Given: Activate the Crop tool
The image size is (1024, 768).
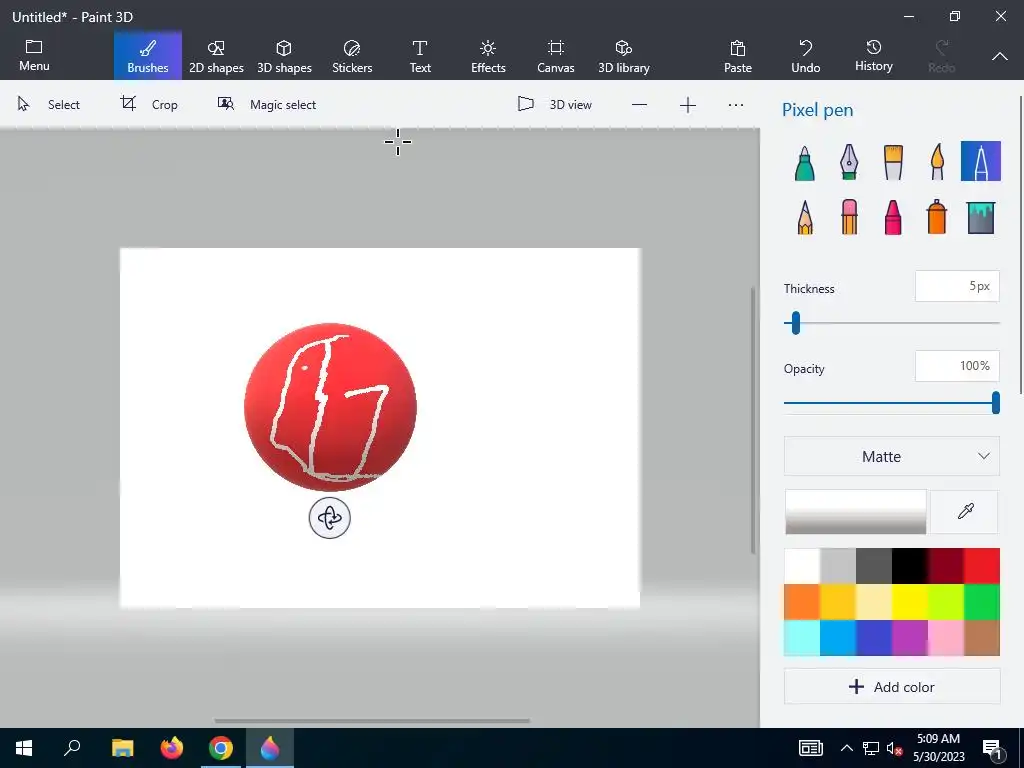Looking at the screenshot, I should (149, 104).
